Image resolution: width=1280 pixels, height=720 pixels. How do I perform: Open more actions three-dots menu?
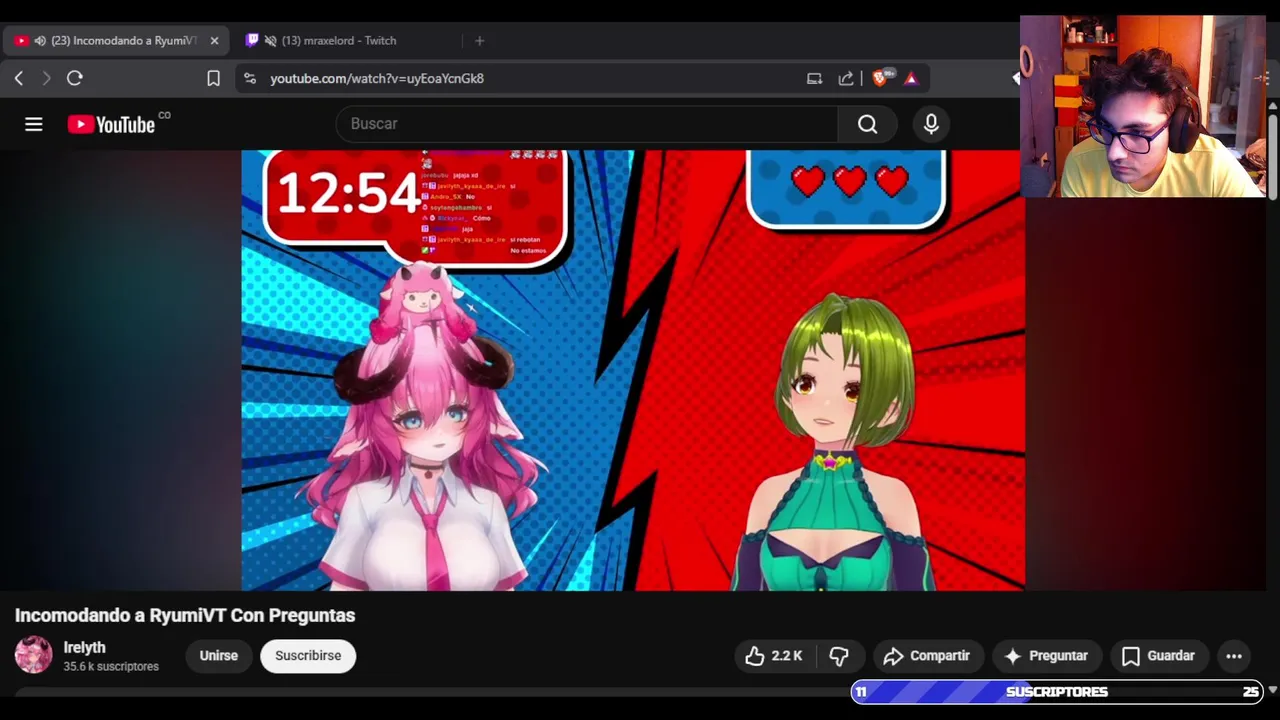1234,656
